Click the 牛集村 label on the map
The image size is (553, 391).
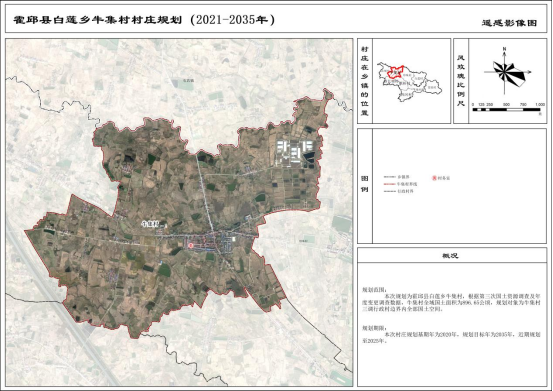(x=150, y=223)
